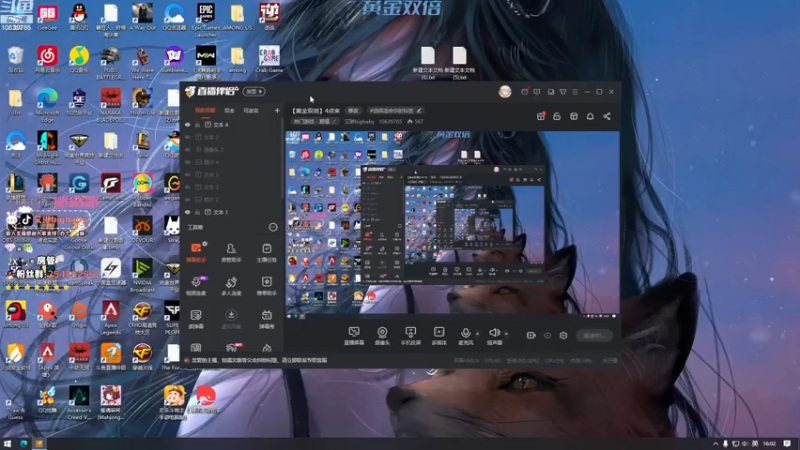800x450 pixels.
Task: Open the gear settings icon in control bar
Action: [563, 335]
